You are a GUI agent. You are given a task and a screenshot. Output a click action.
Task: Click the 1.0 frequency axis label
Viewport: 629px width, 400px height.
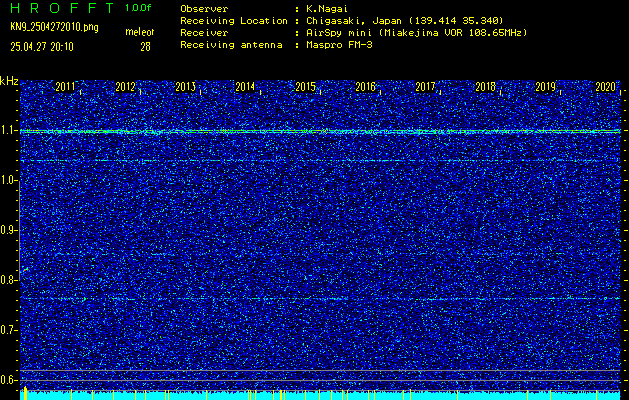point(7,181)
